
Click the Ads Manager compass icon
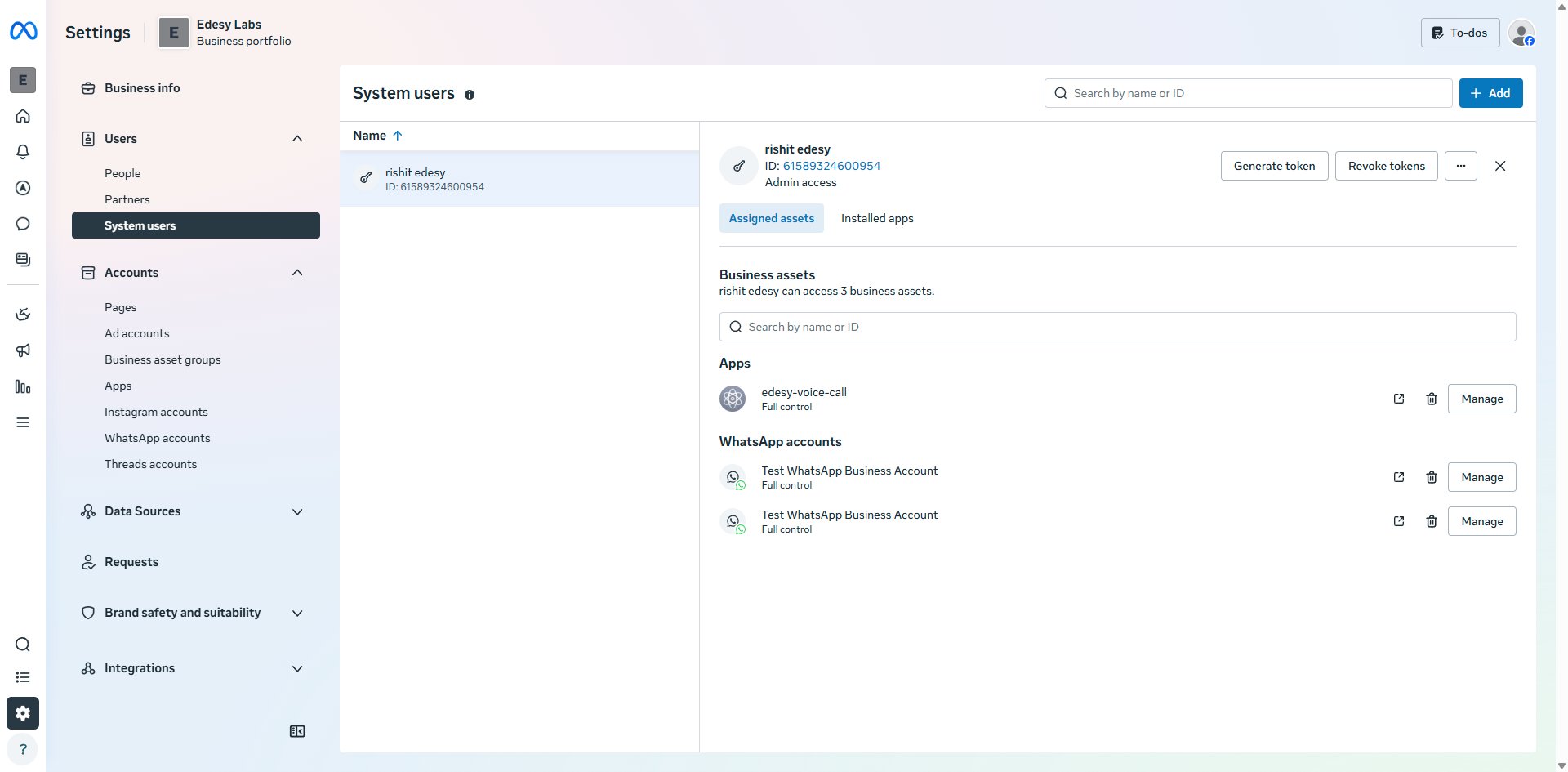click(23, 188)
